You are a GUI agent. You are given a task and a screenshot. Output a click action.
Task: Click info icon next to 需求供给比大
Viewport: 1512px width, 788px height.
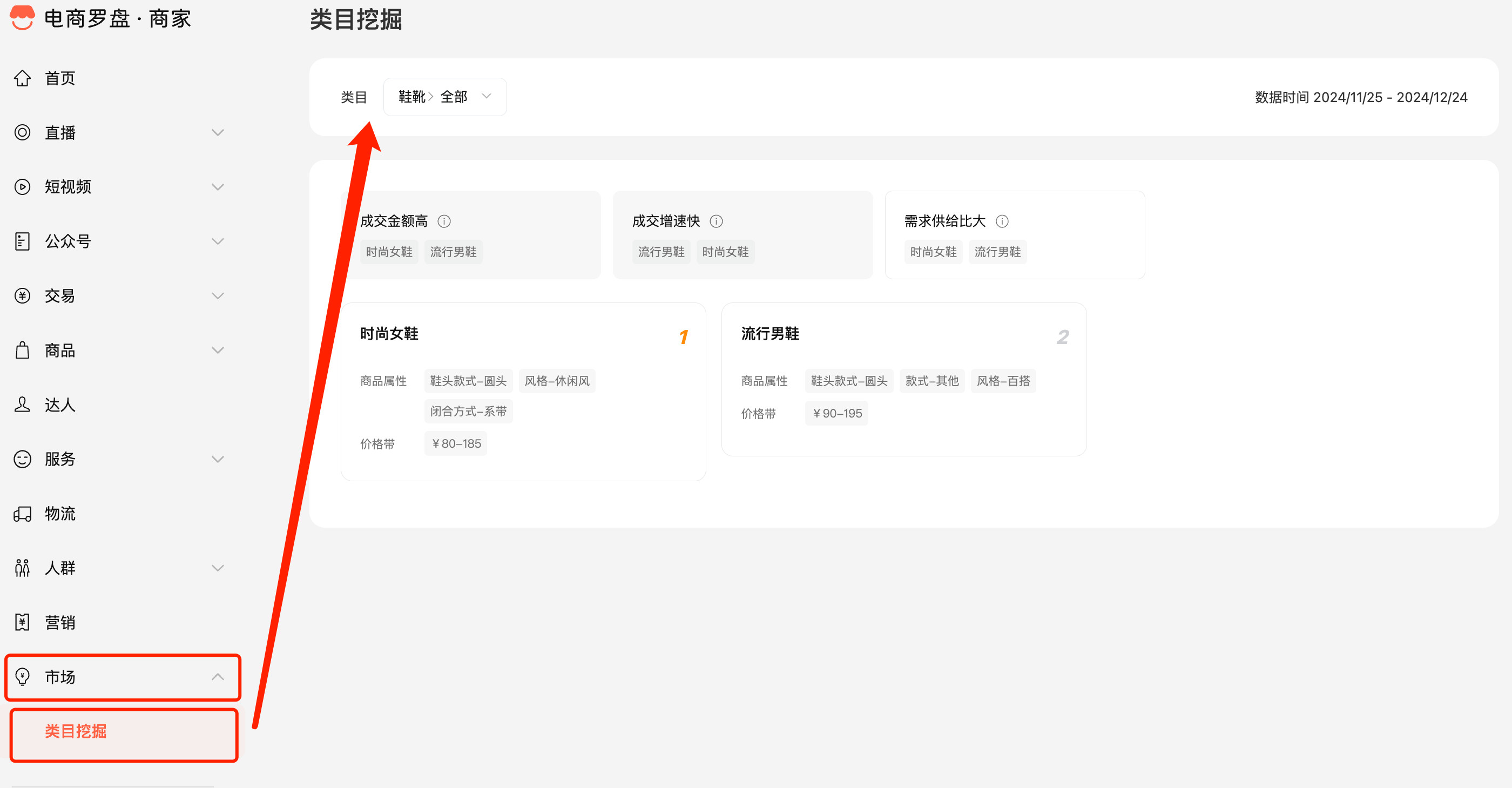click(x=1002, y=221)
